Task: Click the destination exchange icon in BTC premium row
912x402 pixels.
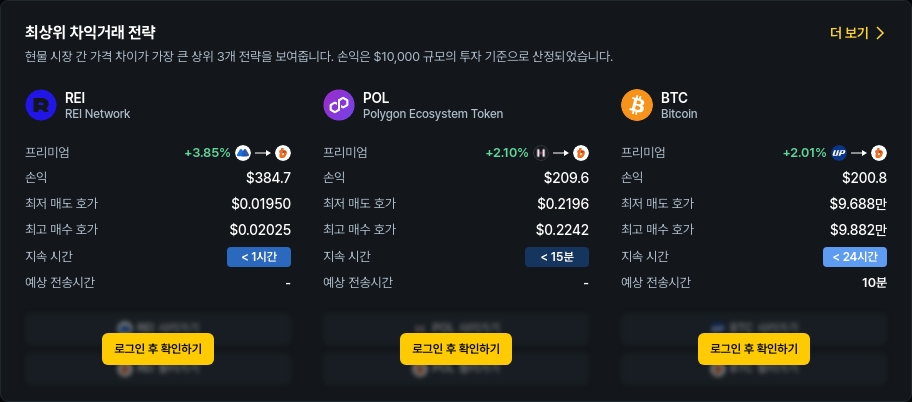Action: pos(879,153)
